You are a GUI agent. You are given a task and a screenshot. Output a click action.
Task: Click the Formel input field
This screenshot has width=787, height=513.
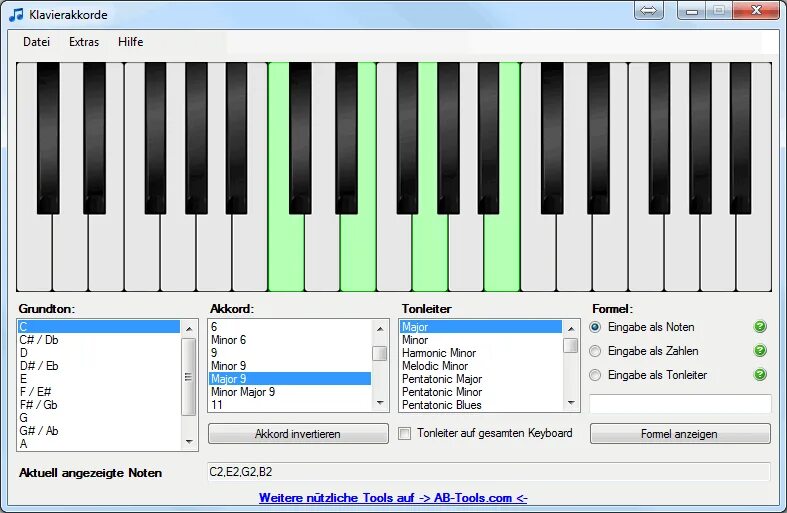(x=680, y=404)
